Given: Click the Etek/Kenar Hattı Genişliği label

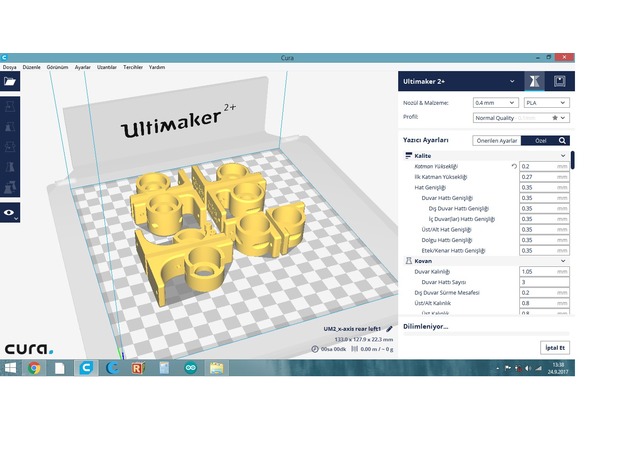Looking at the screenshot, I should point(453,250).
